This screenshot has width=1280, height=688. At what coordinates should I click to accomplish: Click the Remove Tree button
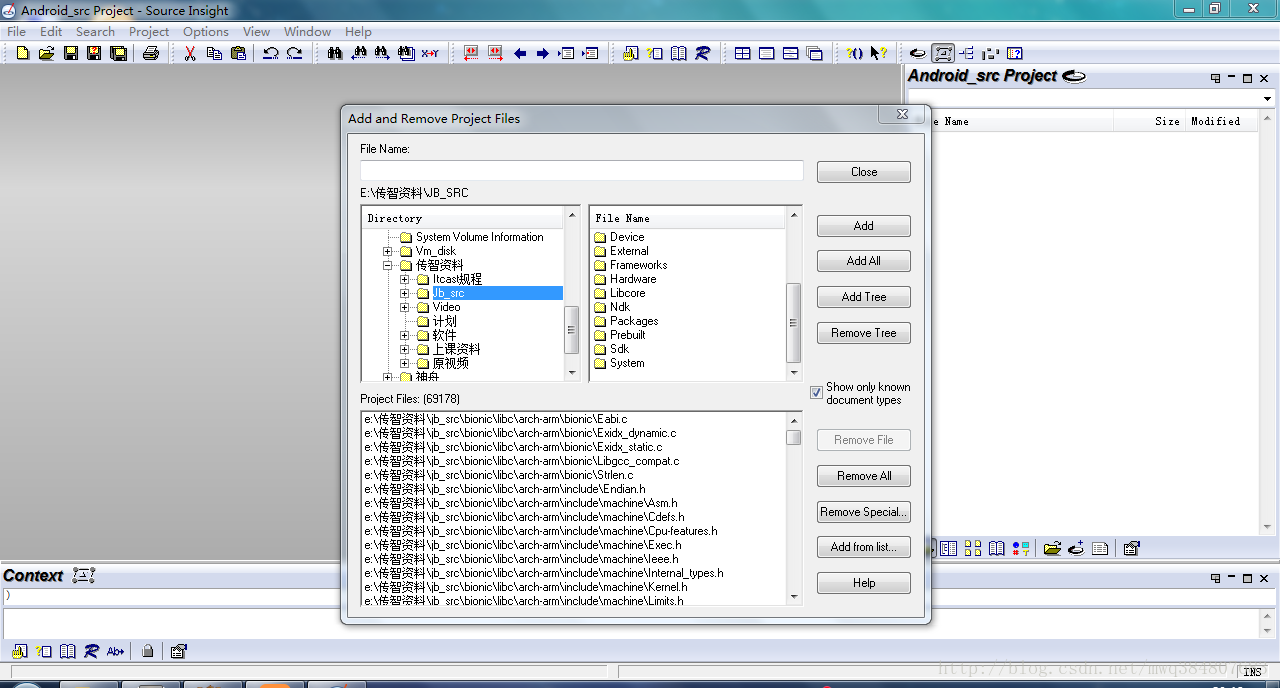point(864,333)
